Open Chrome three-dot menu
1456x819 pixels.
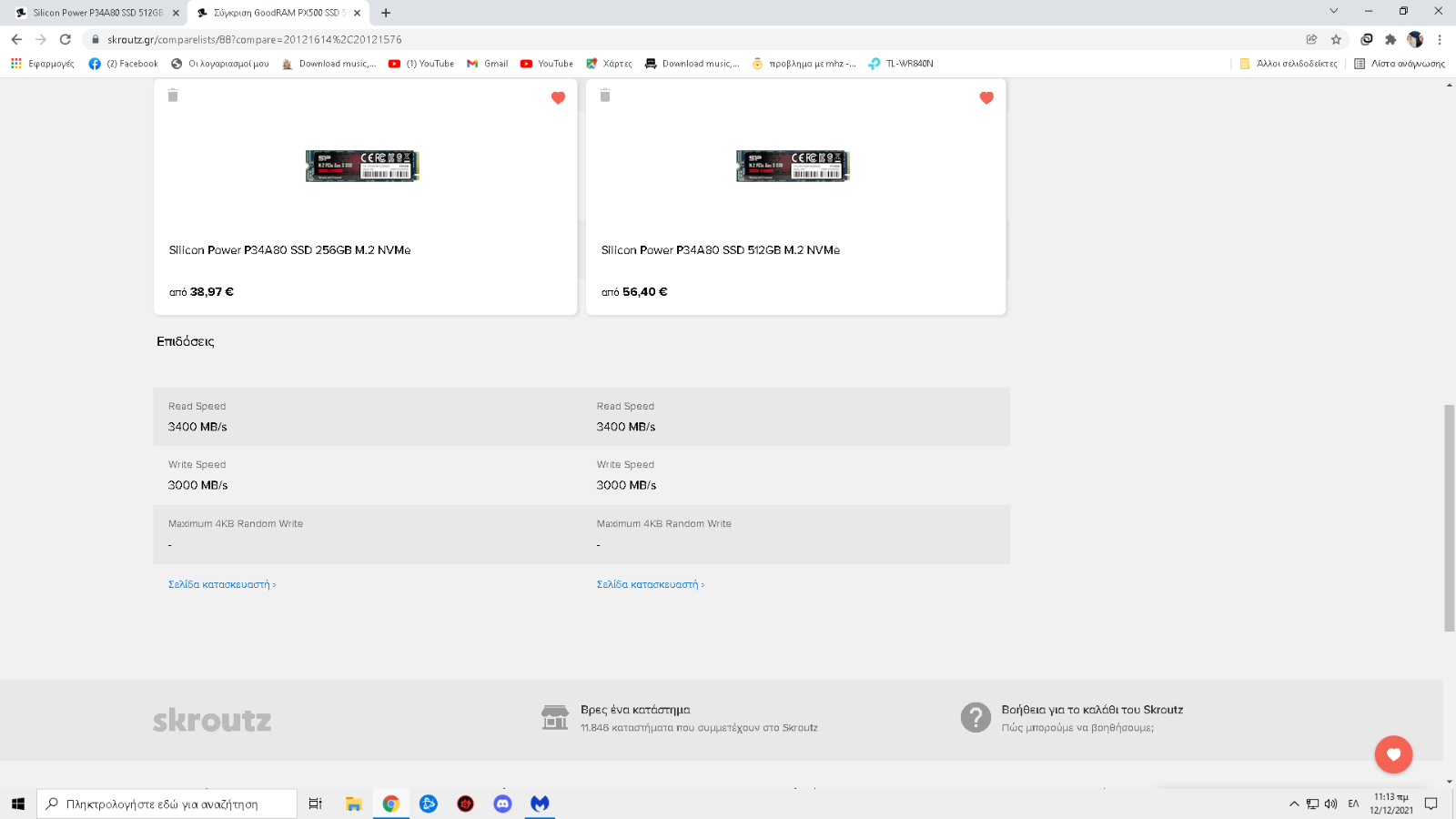(1440, 39)
